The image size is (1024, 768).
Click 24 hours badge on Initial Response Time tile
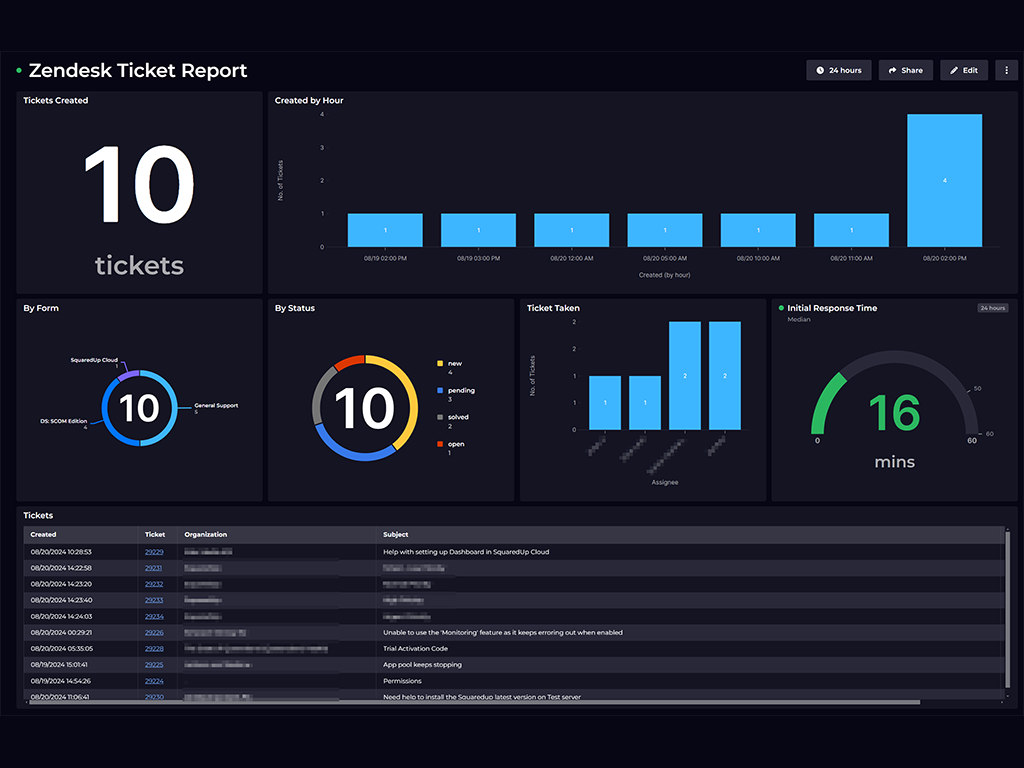tap(992, 308)
